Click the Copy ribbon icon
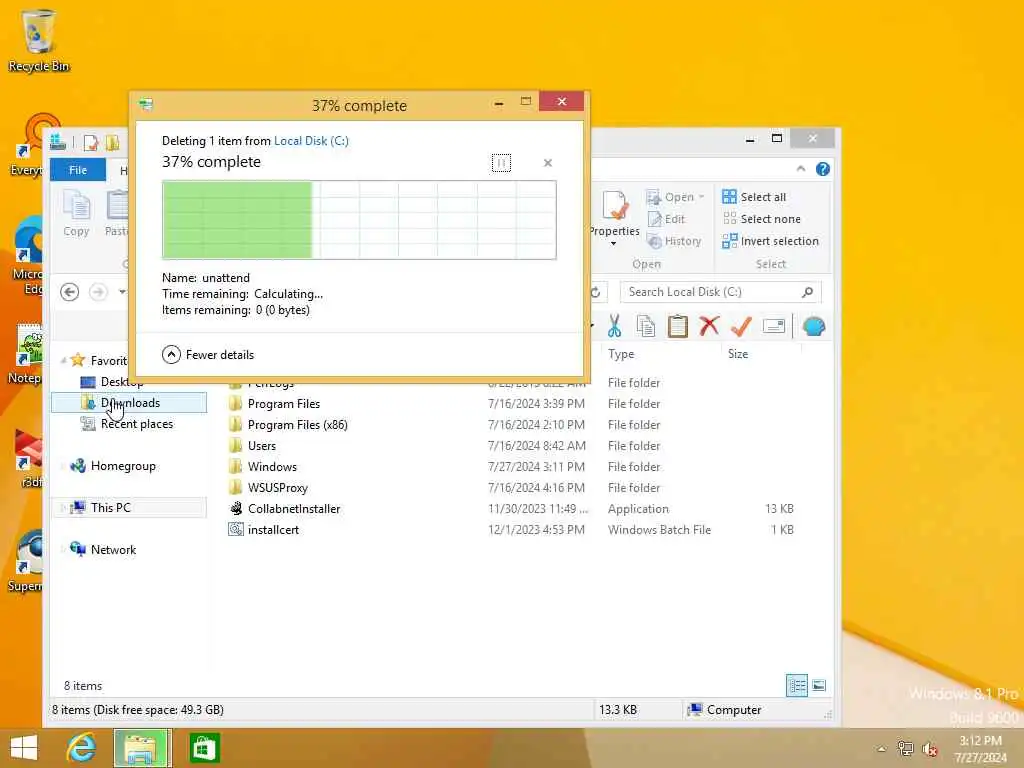The height and width of the screenshot is (768, 1024). click(x=76, y=214)
